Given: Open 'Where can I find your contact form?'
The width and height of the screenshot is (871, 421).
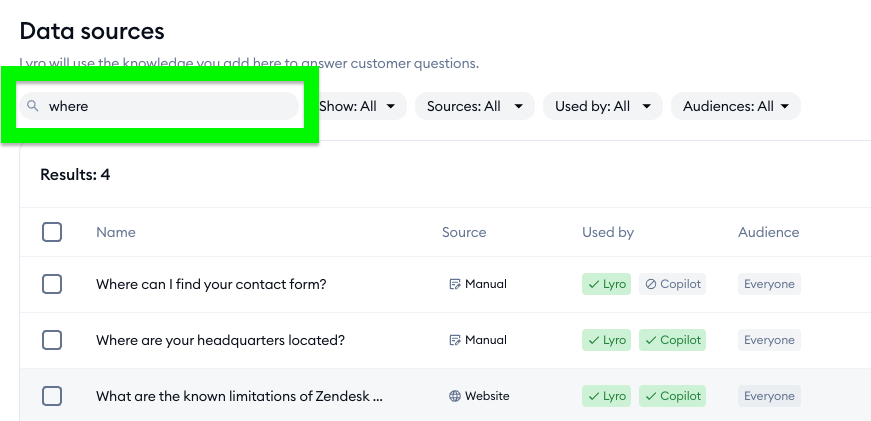Looking at the screenshot, I should 211,284.
